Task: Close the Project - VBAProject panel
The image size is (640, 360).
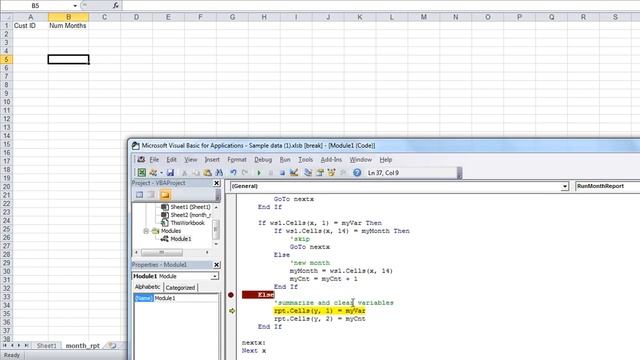Action: tap(217, 183)
